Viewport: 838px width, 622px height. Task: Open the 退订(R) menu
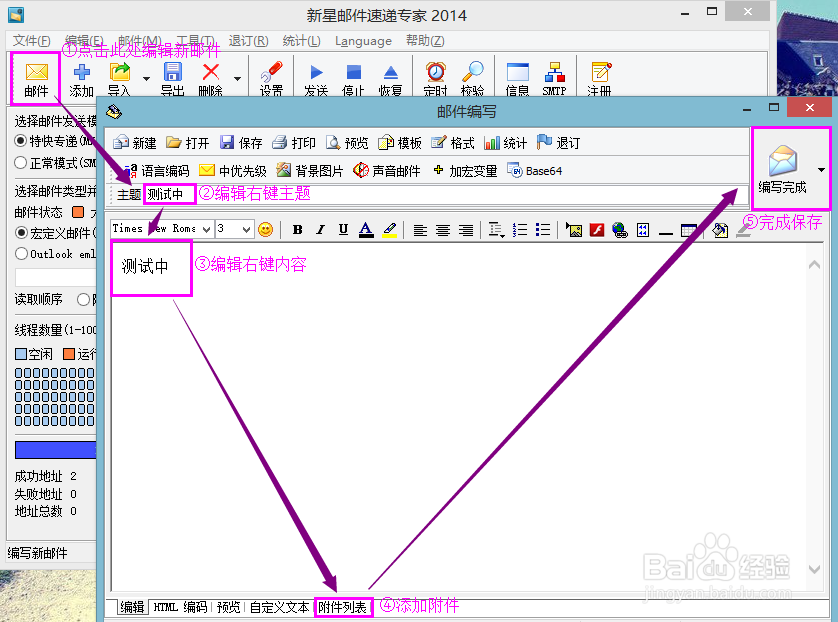[x=249, y=41]
